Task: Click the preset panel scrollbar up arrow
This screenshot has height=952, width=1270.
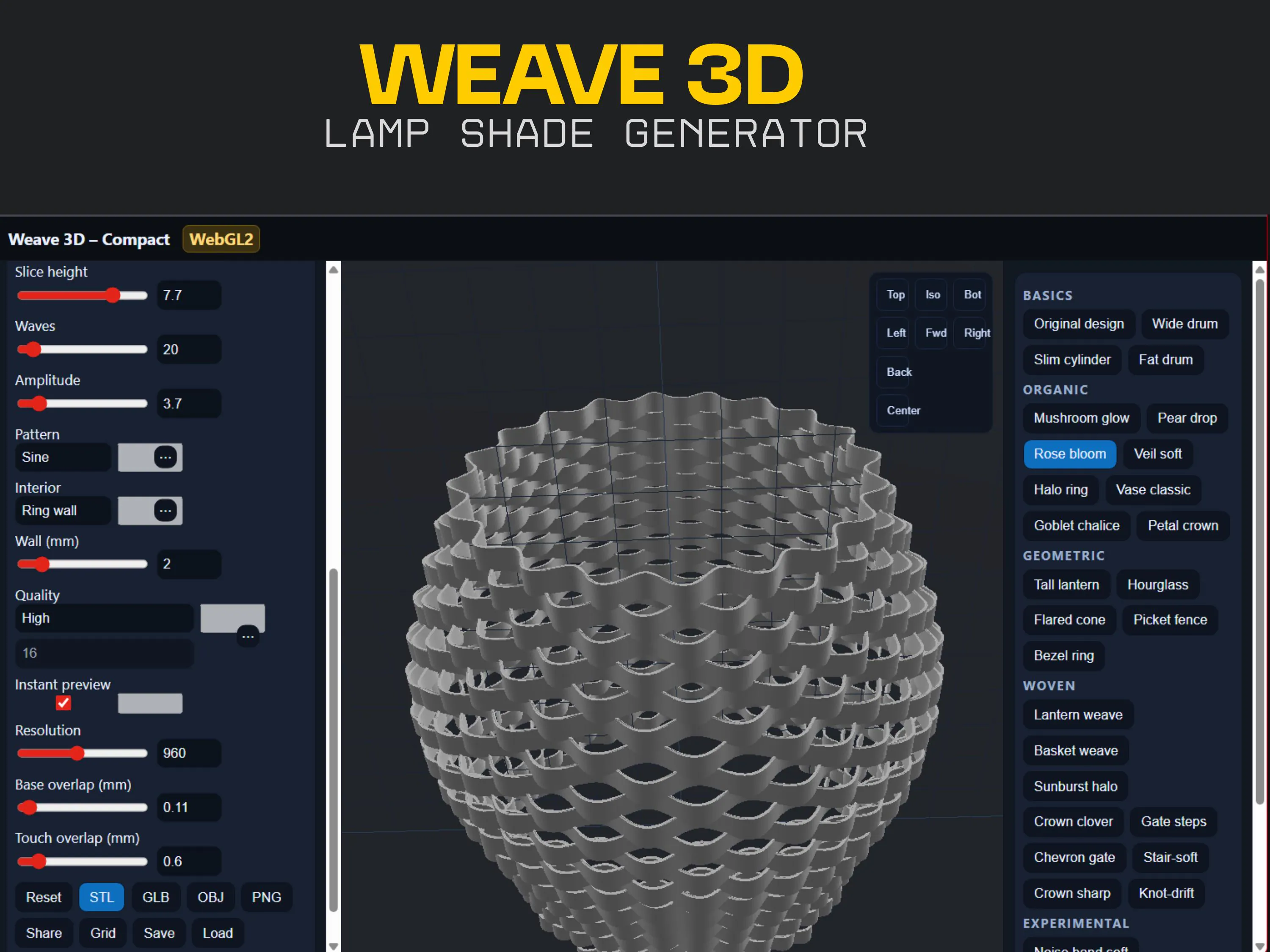Action: 1260,269
